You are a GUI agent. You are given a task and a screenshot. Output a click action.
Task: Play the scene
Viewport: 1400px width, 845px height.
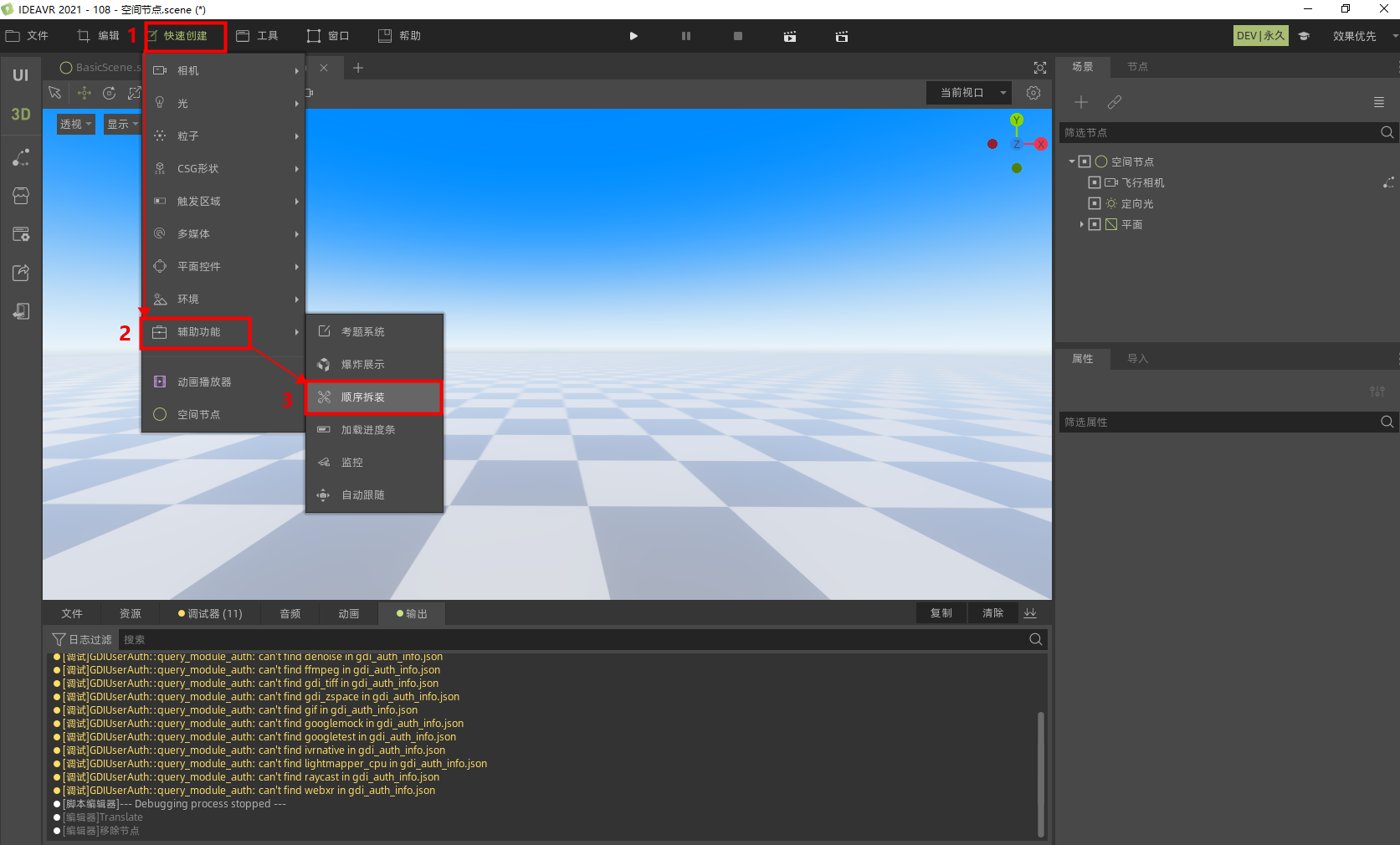pos(633,36)
